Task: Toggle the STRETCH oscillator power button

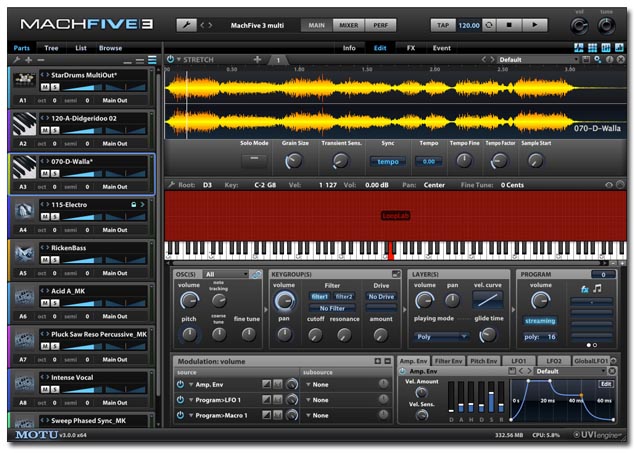Action: [x=170, y=59]
